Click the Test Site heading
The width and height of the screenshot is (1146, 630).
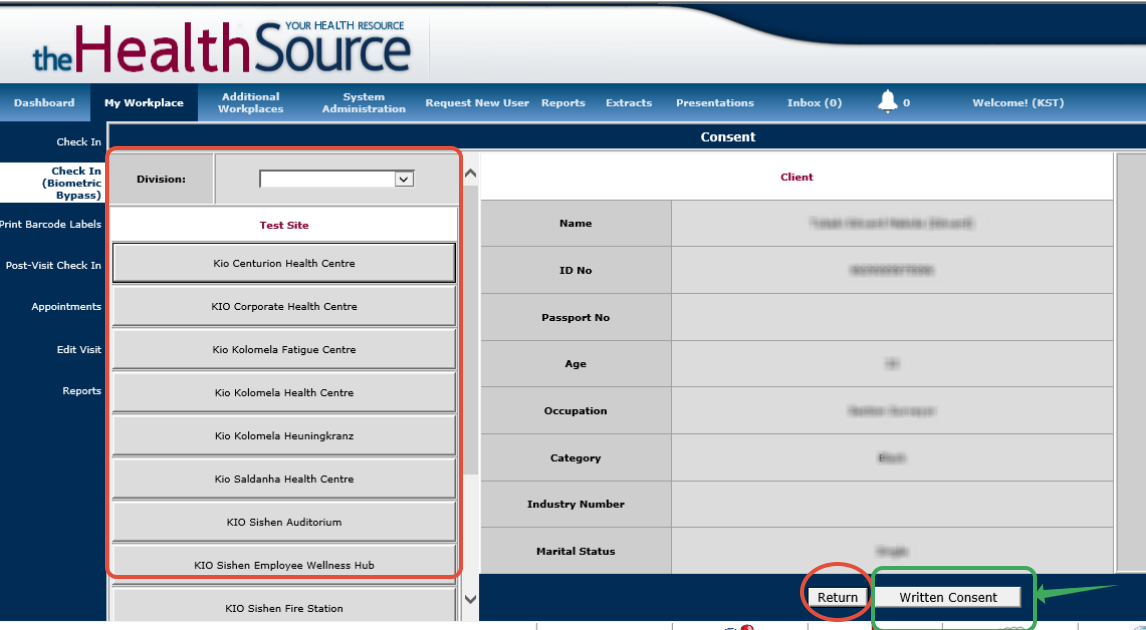[x=284, y=225]
